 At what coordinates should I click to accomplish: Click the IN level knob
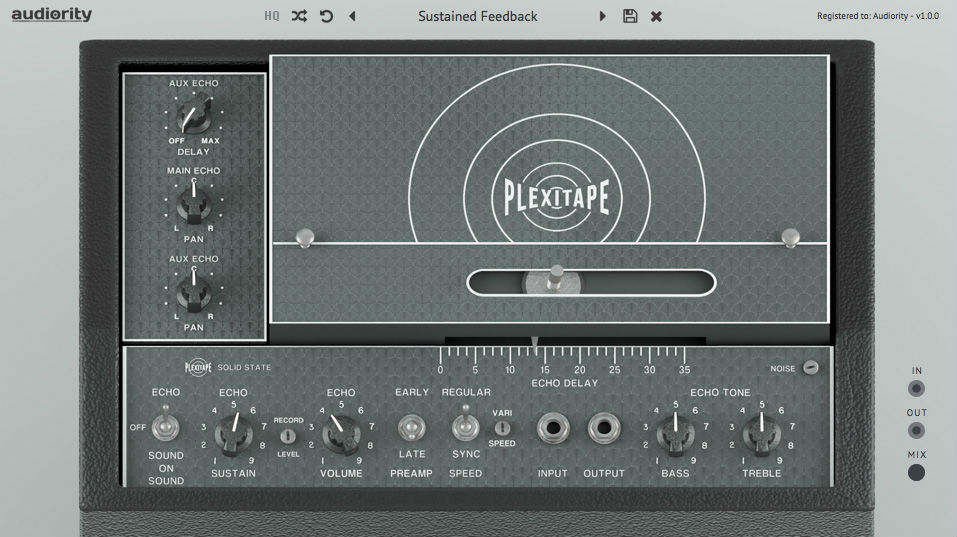tap(916, 389)
